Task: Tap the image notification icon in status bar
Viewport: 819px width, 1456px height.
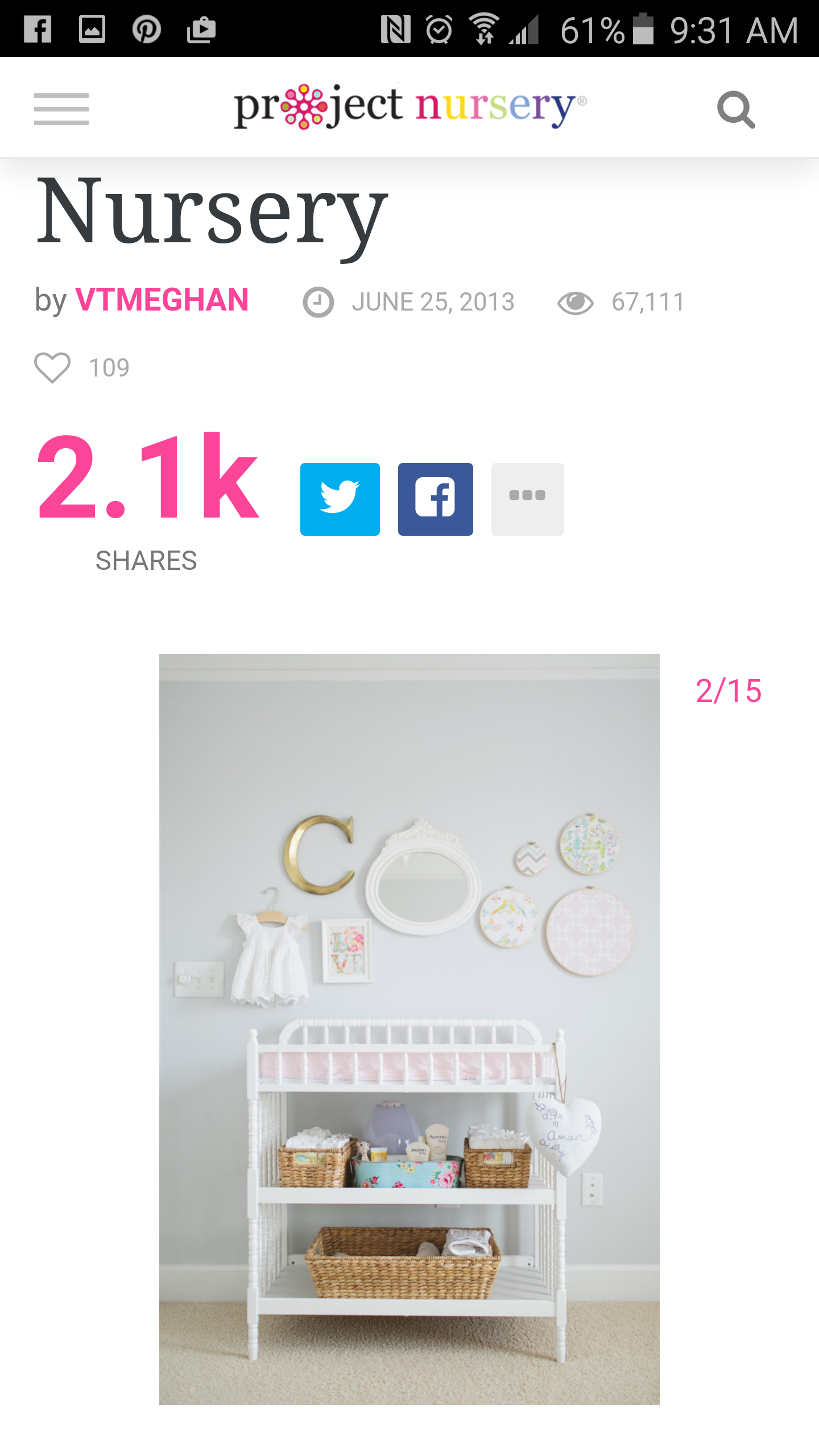Action: tap(92, 29)
